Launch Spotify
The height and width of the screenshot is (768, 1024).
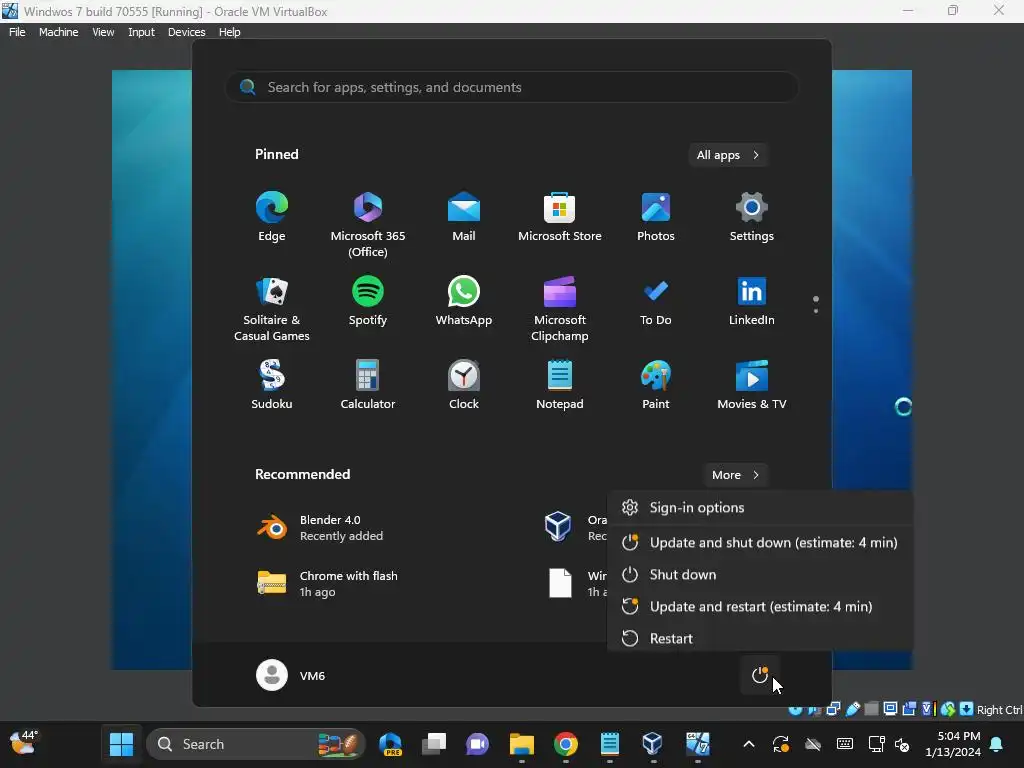(x=368, y=301)
